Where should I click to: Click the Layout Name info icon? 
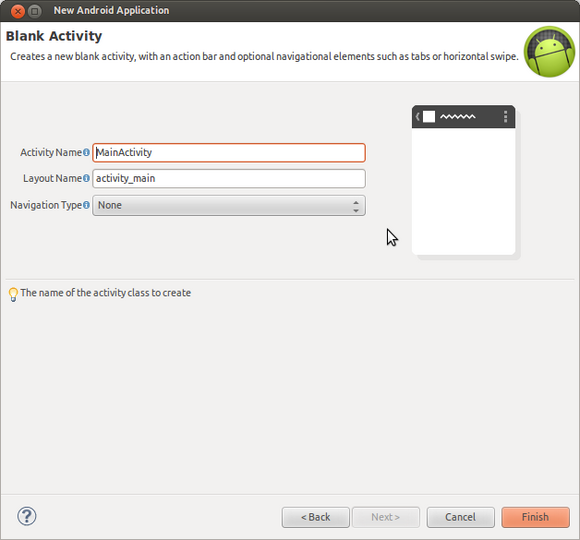[x=86, y=178]
